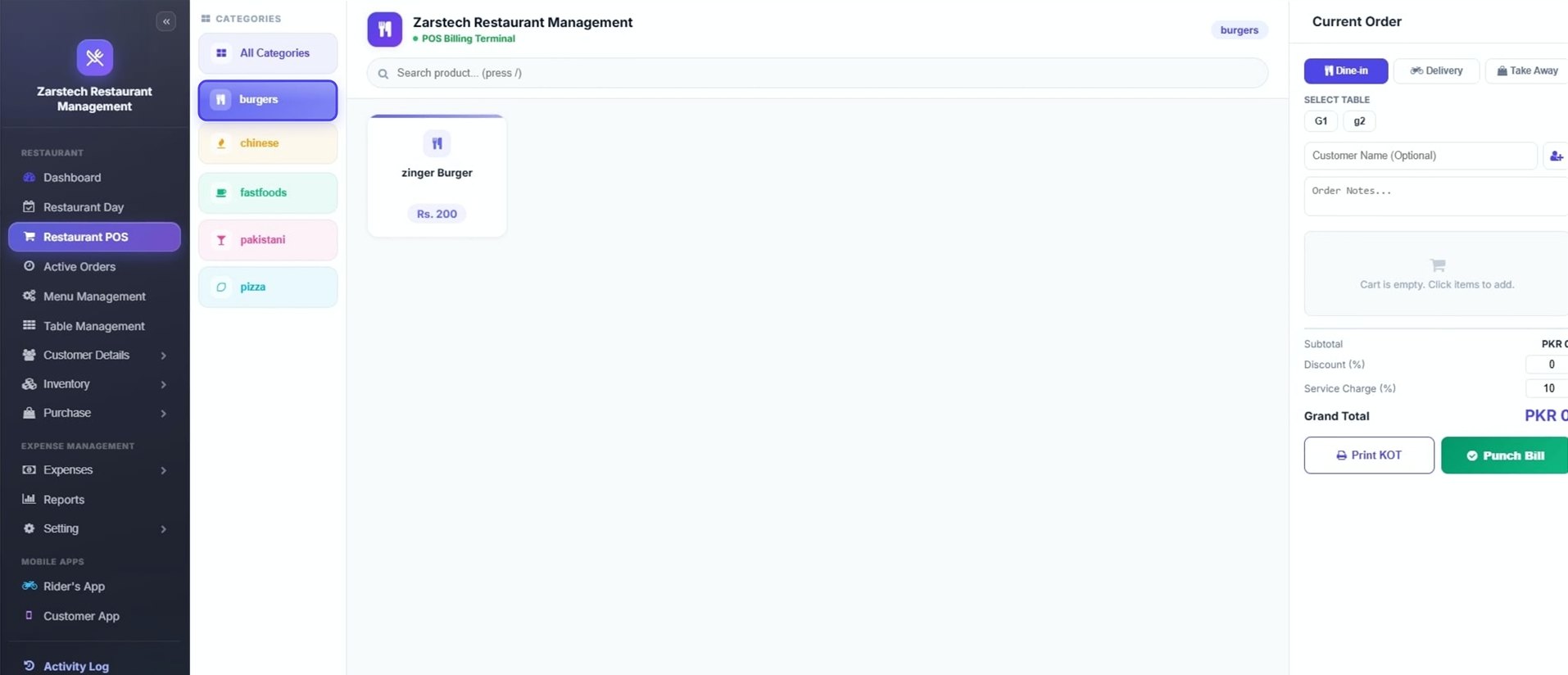
Task: Click the Print KOT button
Action: click(1369, 455)
